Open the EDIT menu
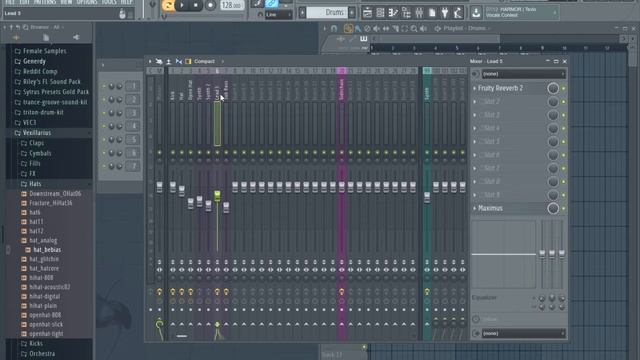The image size is (640, 360). click(x=24, y=2)
